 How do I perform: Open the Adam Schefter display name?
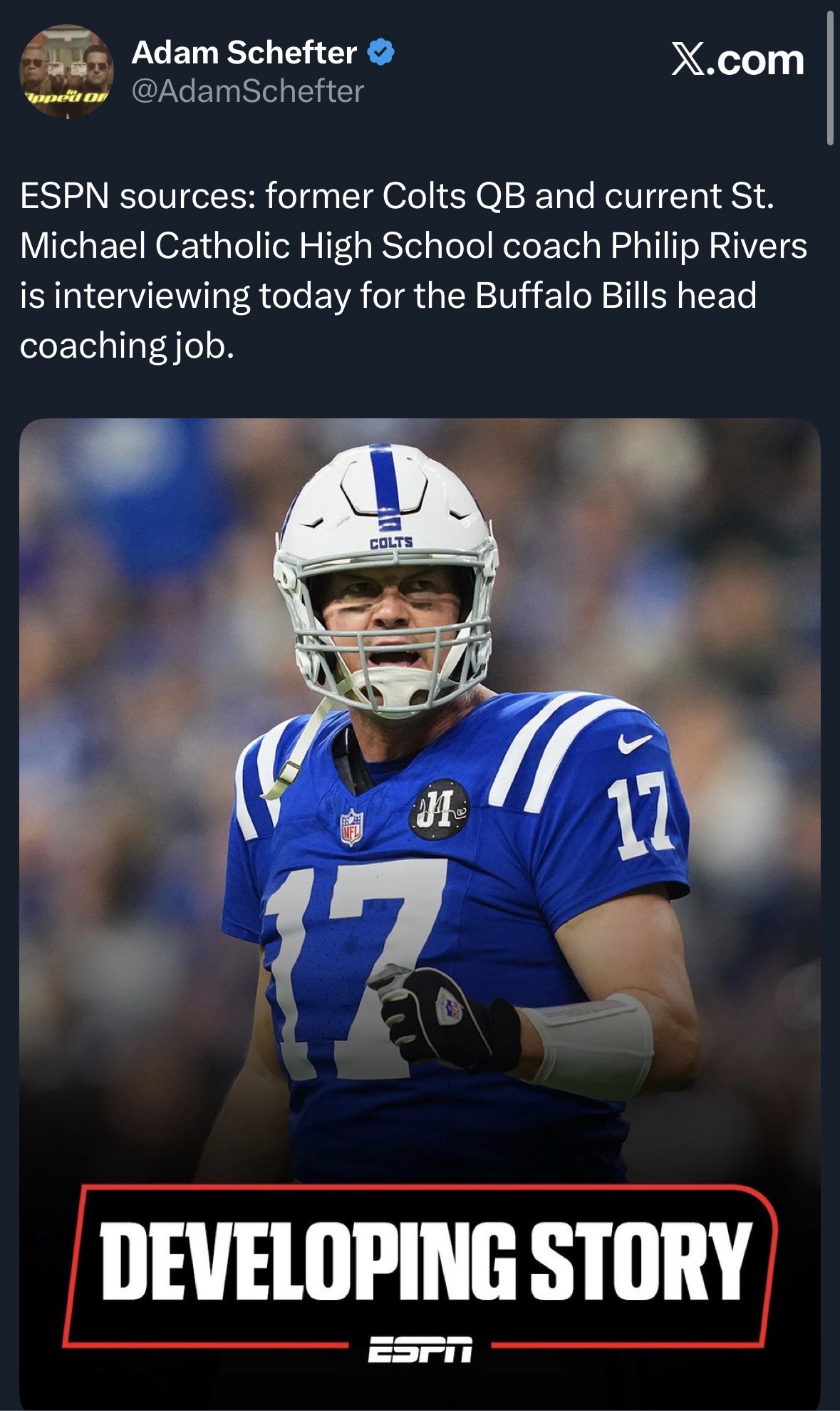[x=244, y=53]
